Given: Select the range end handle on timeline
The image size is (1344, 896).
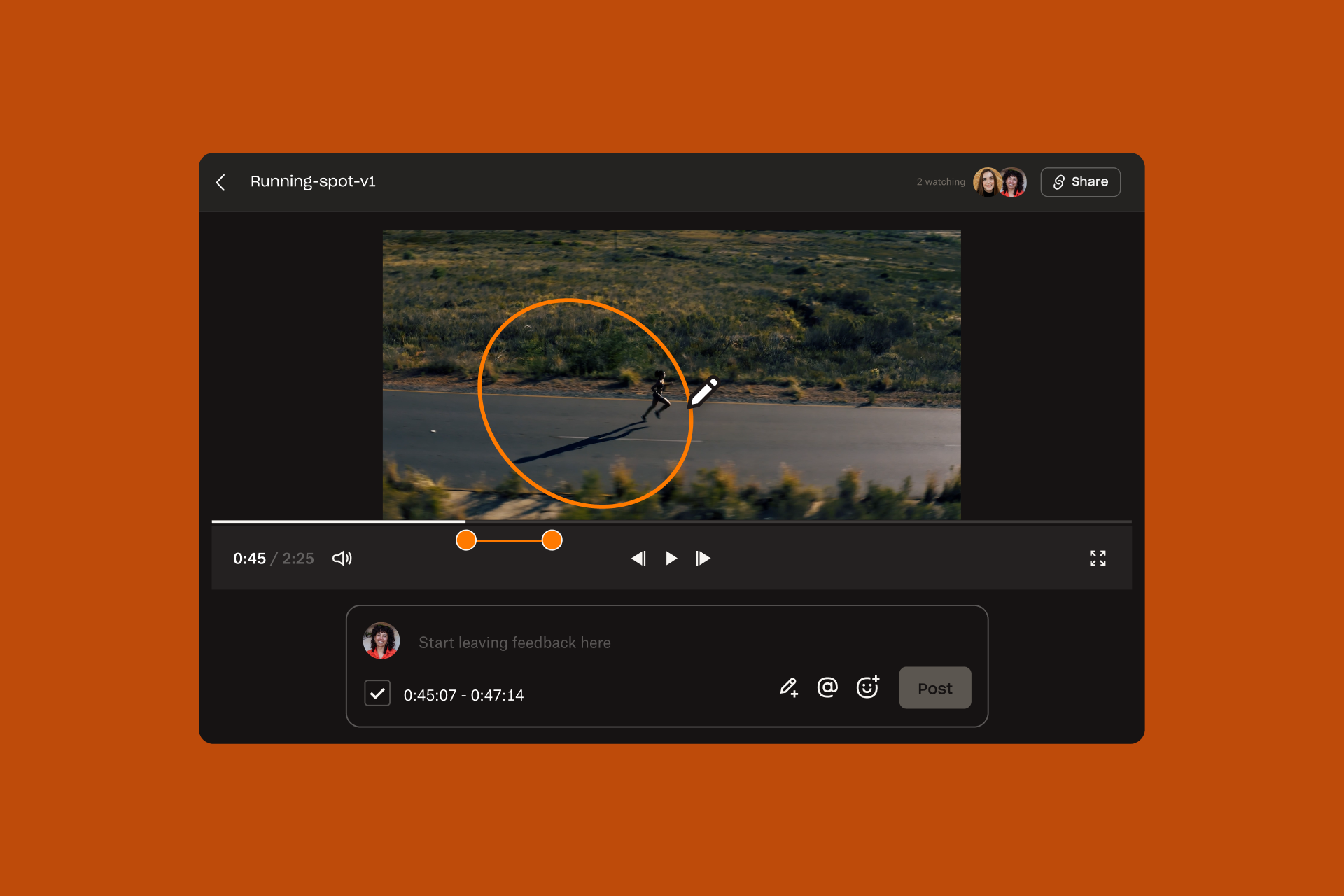Looking at the screenshot, I should [x=552, y=540].
